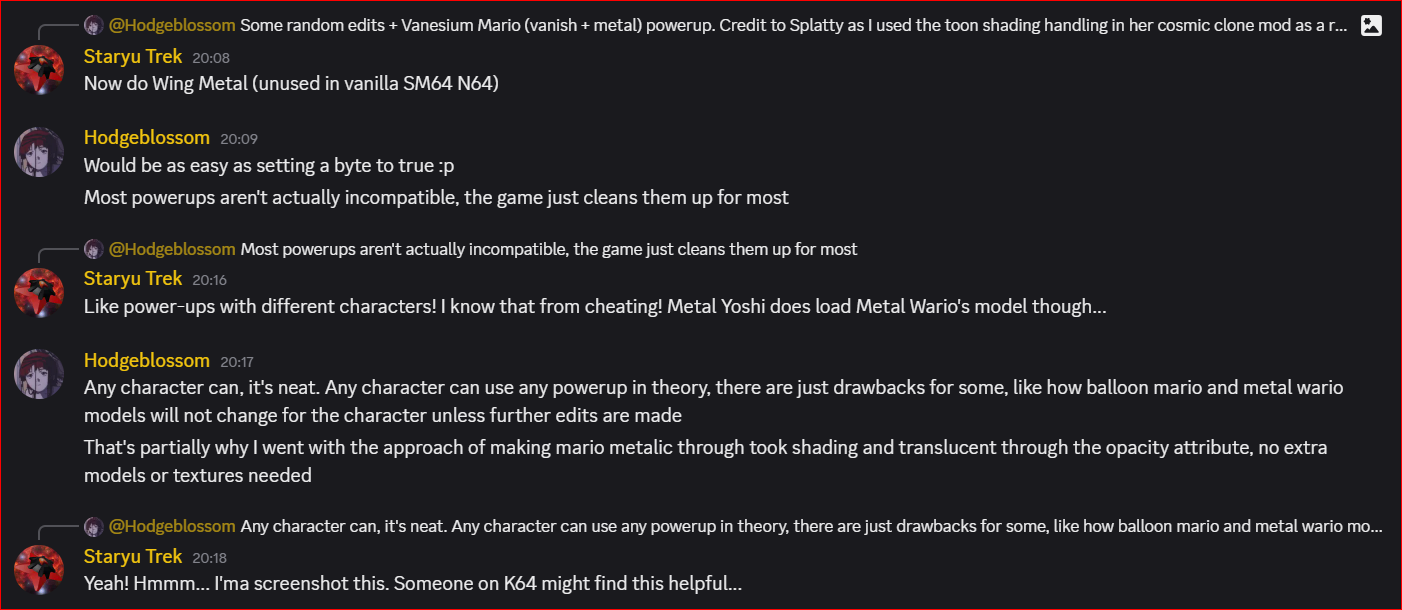1402x610 pixels.
Task: Click @Hodgeblossom mention above the 20:18 message
Action: [172, 526]
